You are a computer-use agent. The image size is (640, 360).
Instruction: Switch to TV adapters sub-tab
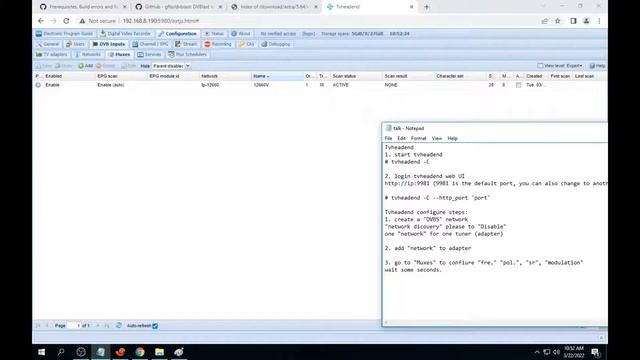(x=52, y=54)
